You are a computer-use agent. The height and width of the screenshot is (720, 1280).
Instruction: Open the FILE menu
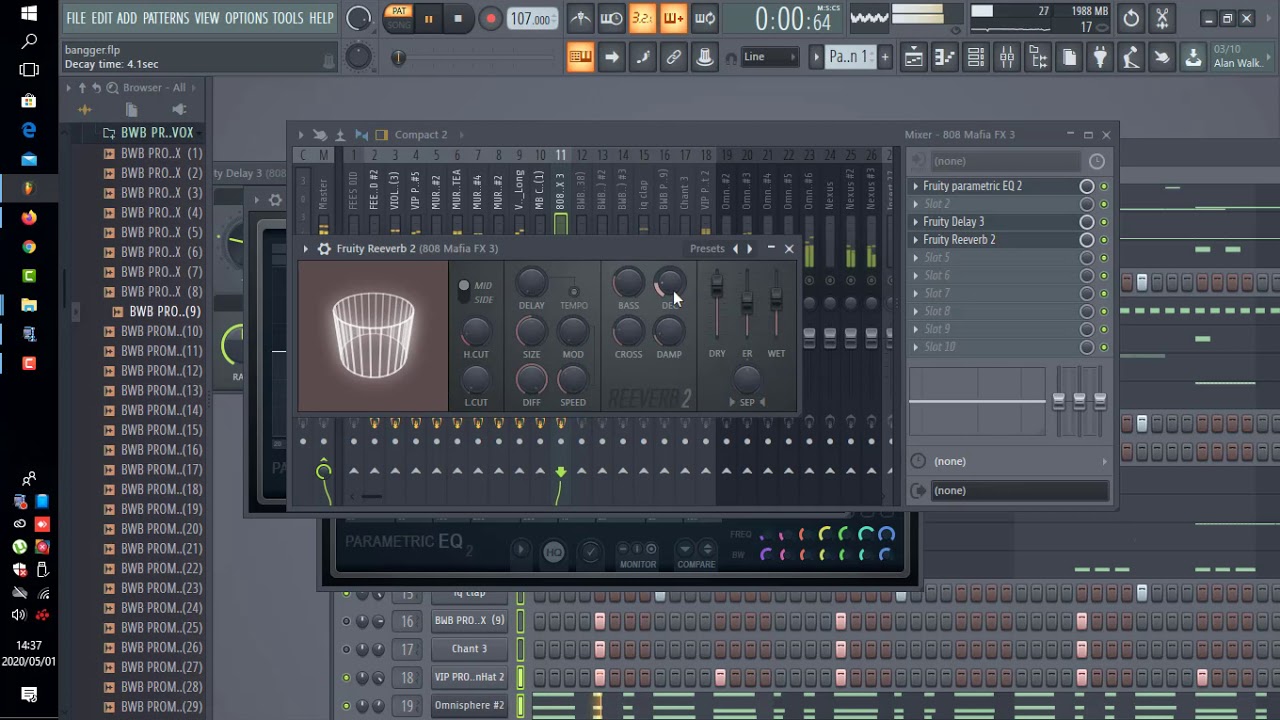click(76, 18)
